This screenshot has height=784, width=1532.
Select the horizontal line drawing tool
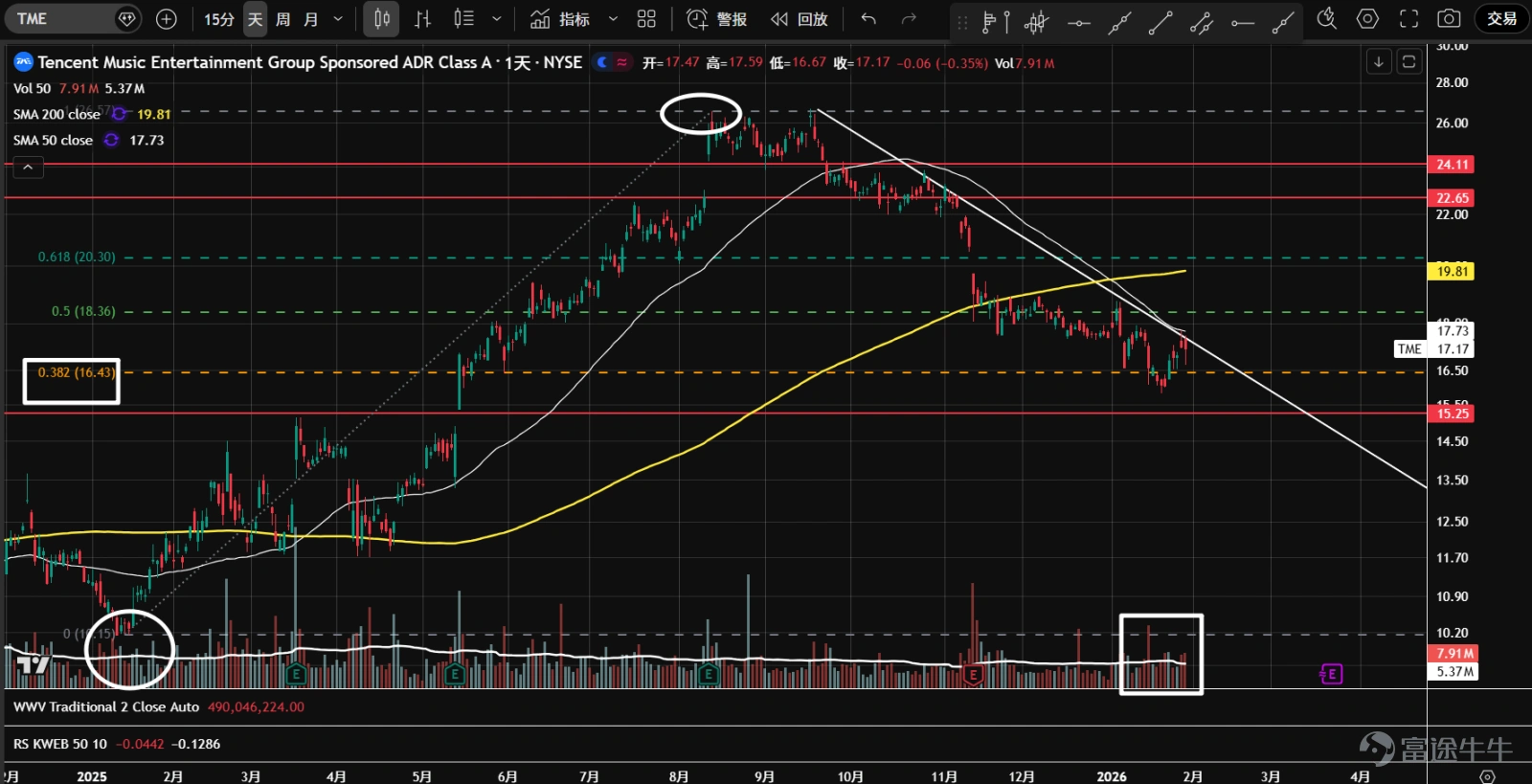(x=1078, y=21)
